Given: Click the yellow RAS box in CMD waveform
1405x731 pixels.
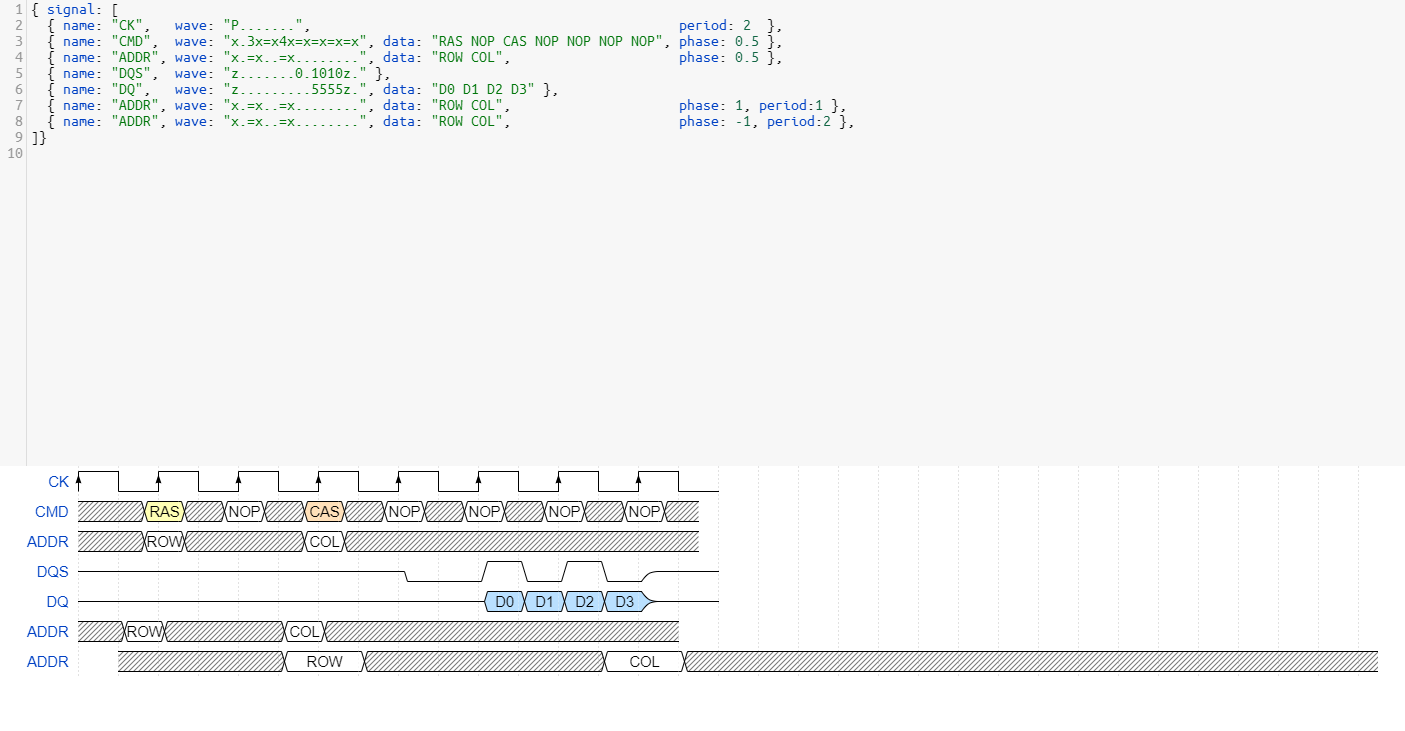Looking at the screenshot, I should (x=164, y=512).
